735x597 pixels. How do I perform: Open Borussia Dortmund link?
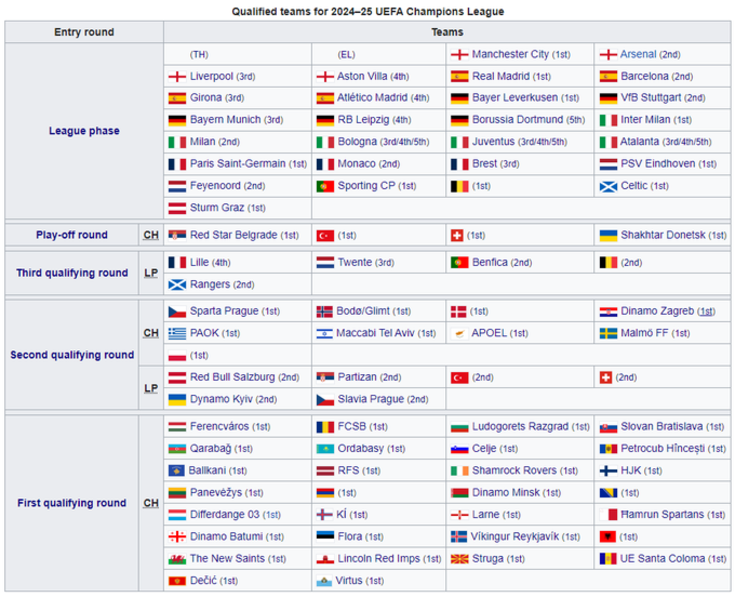tap(518, 119)
